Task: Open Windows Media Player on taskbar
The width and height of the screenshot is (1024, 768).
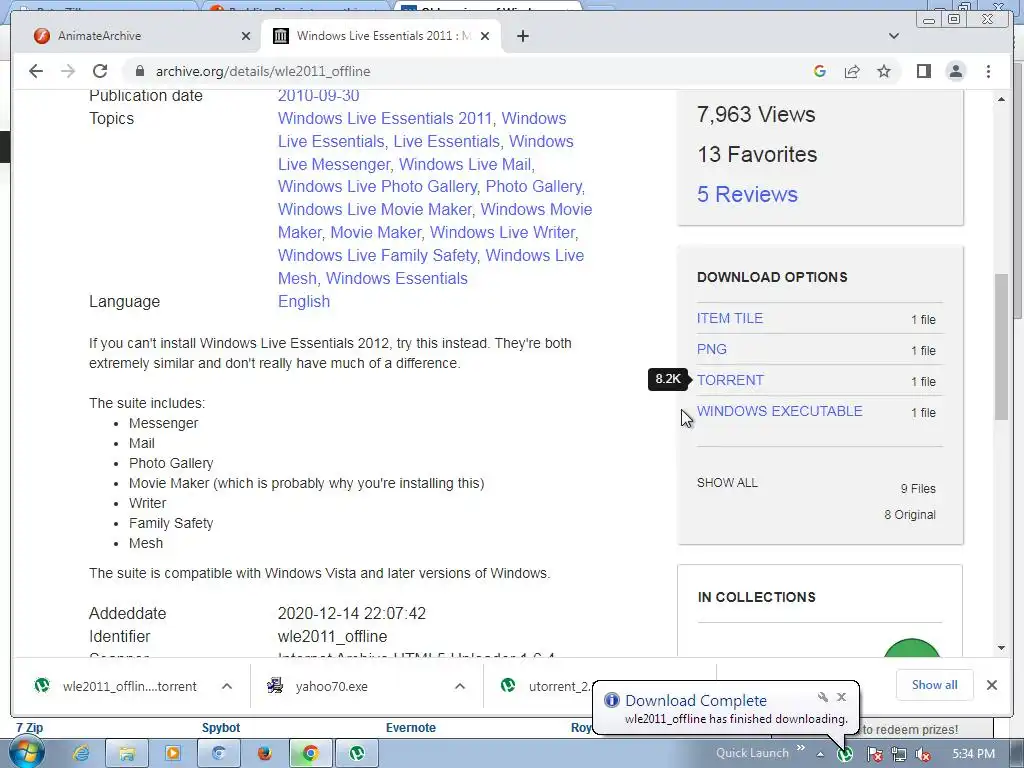Action: (172, 754)
